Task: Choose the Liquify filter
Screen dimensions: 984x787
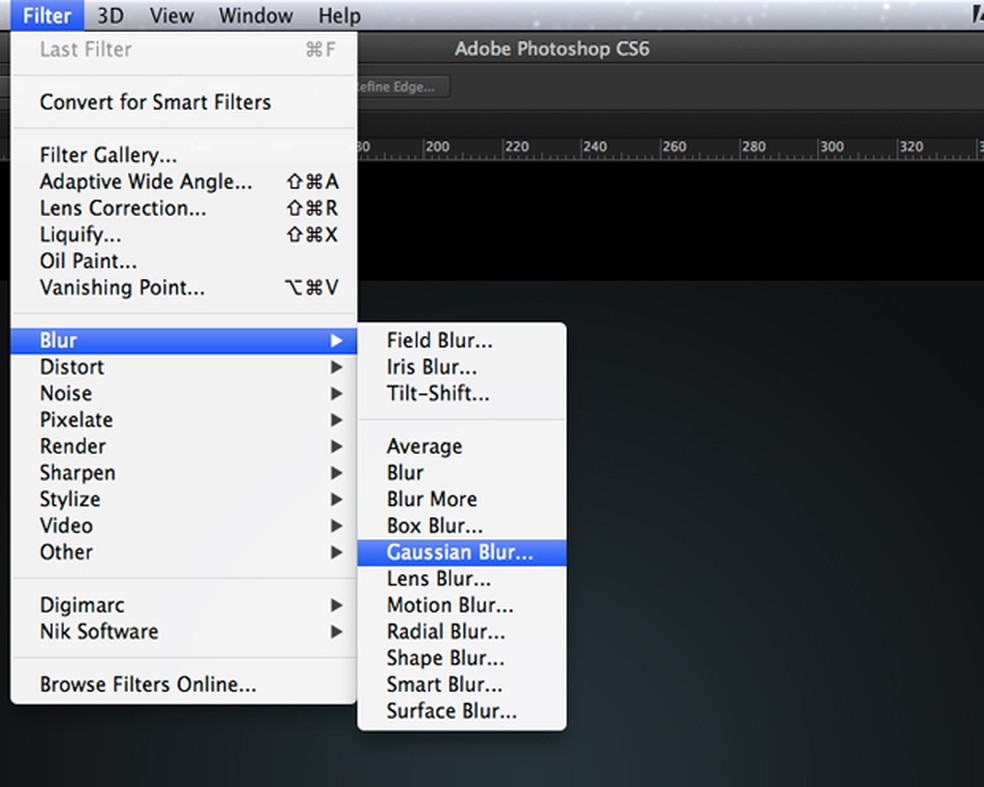Action: click(x=80, y=235)
